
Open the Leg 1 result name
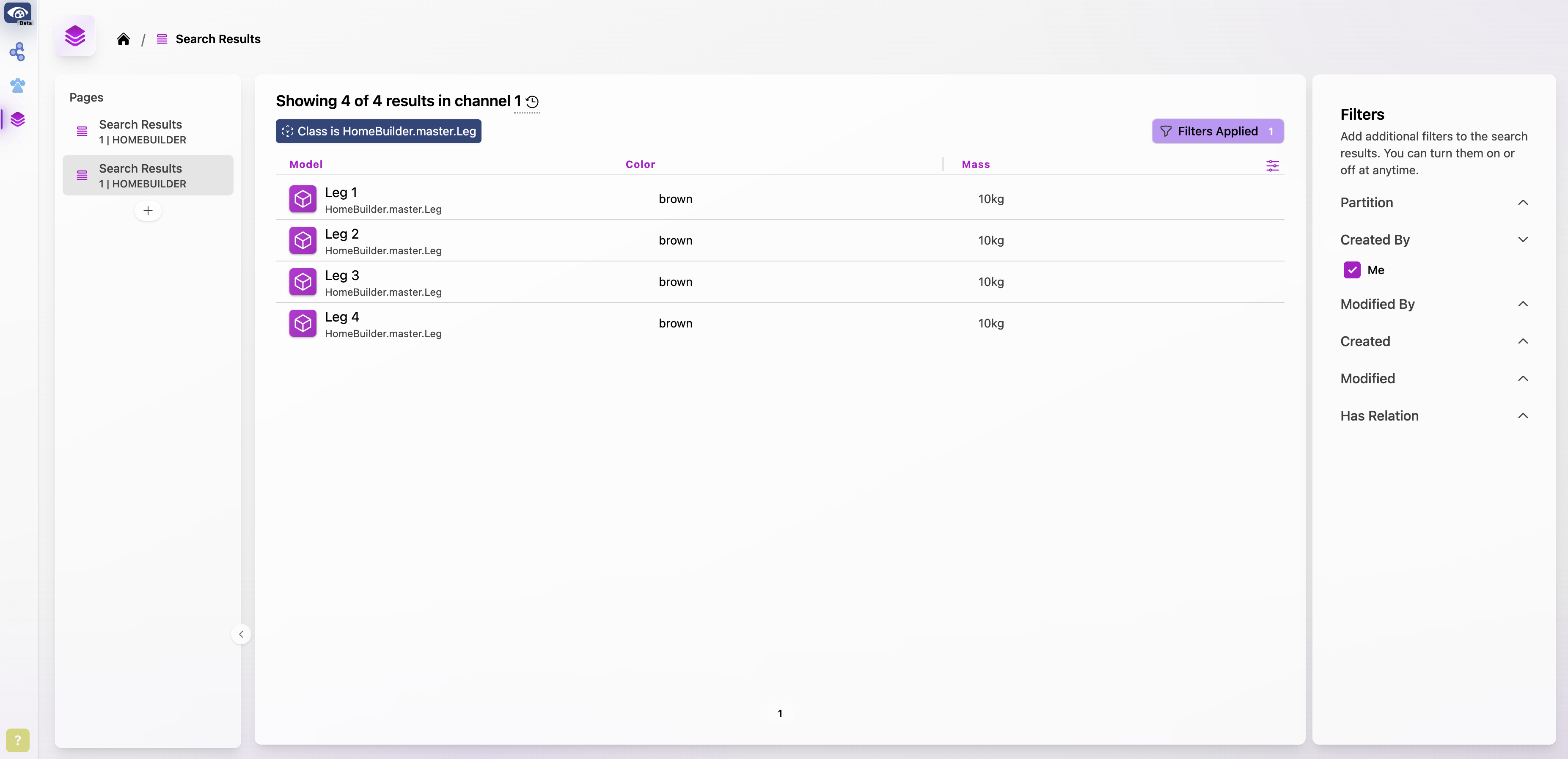341,192
